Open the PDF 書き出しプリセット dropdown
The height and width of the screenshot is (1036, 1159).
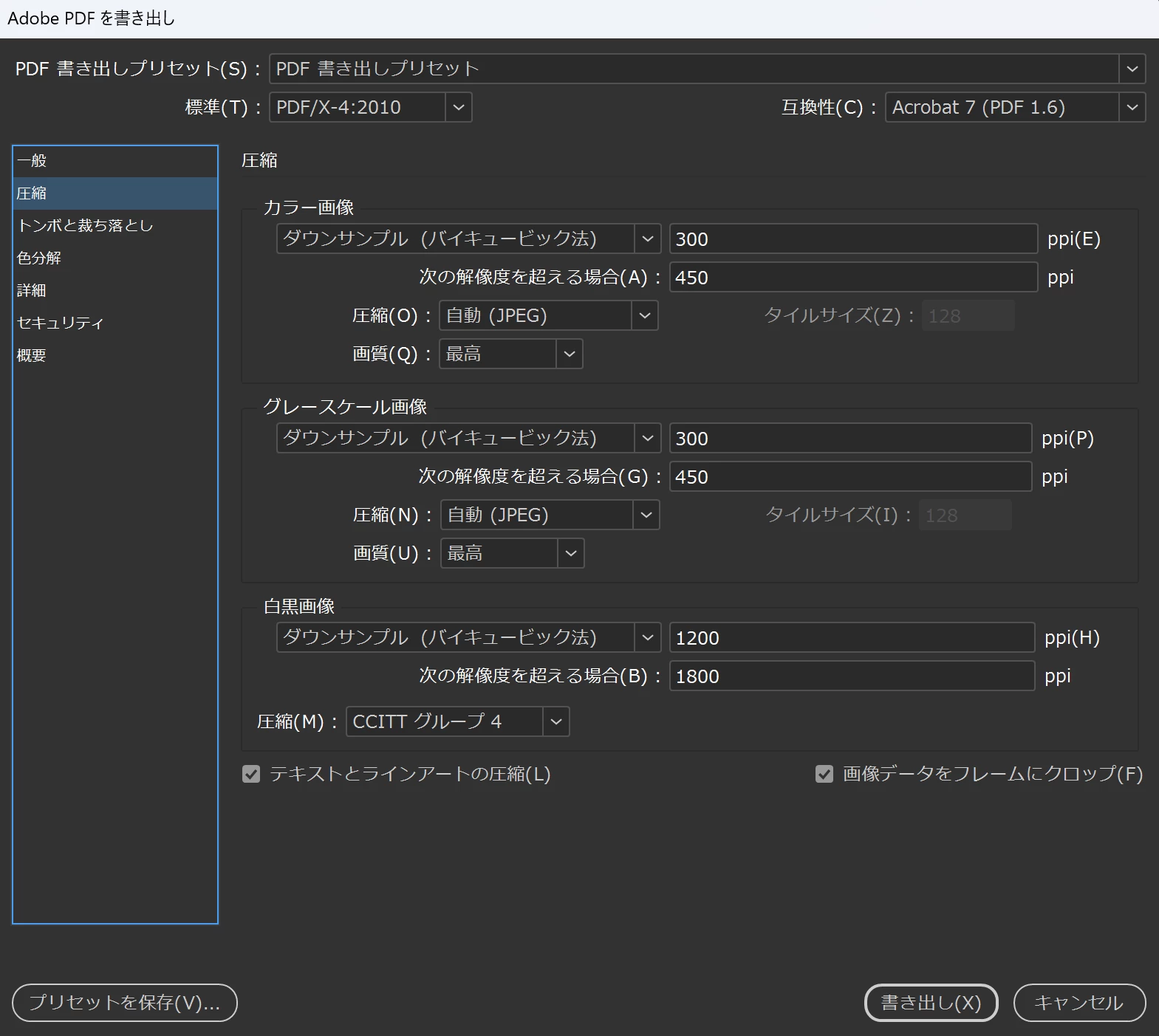pyautogui.click(x=707, y=69)
